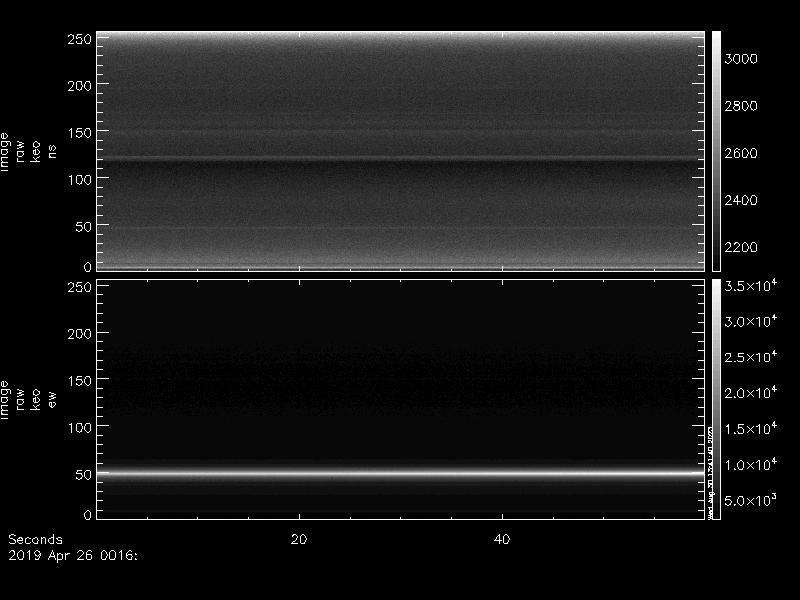The height and width of the screenshot is (600, 800).
Task: Click the lower grayscale colorbar beside ew plot
Action: pyautogui.click(x=716, y=399)
